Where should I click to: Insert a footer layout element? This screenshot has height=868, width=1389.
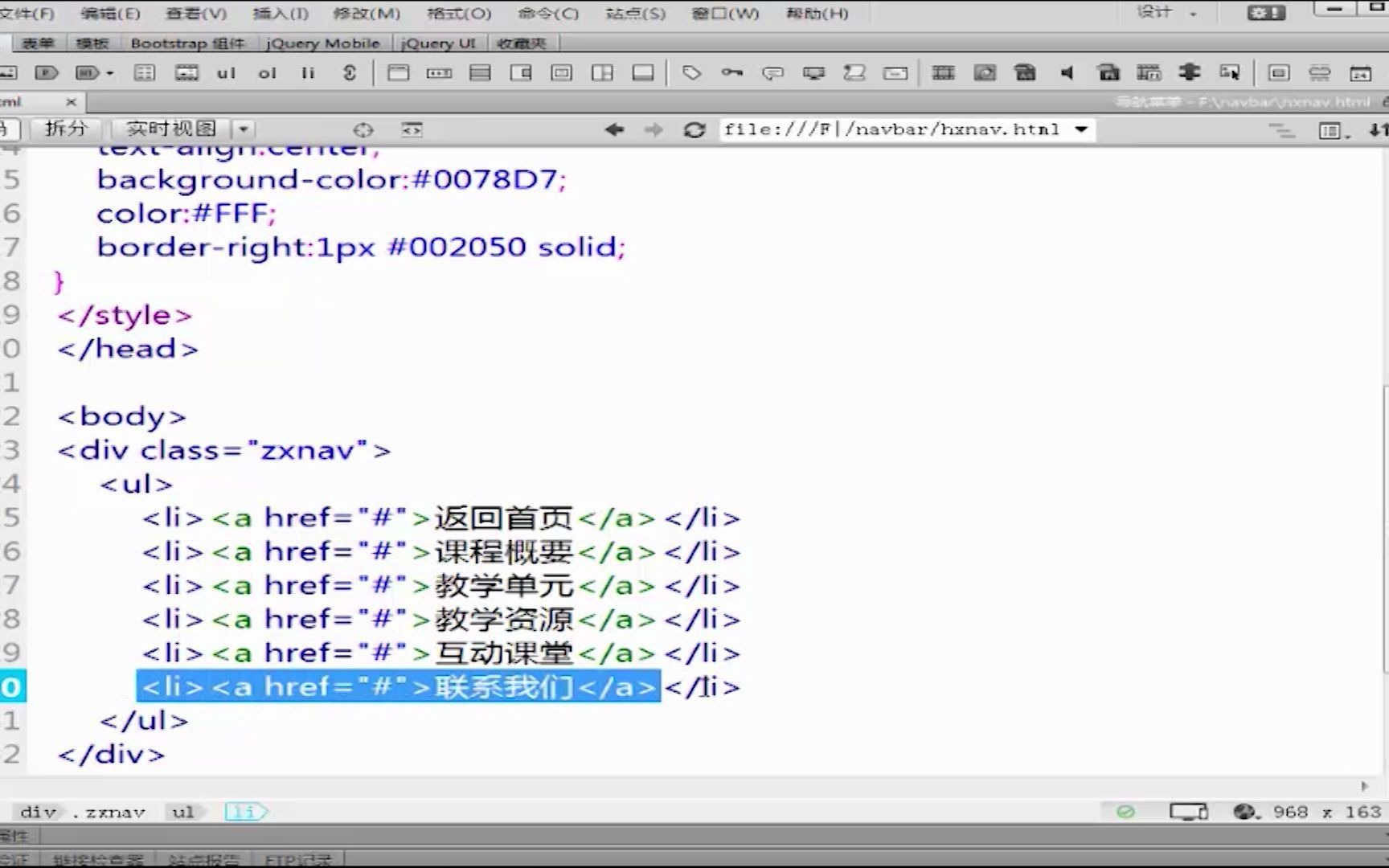[x=643, y=73]
